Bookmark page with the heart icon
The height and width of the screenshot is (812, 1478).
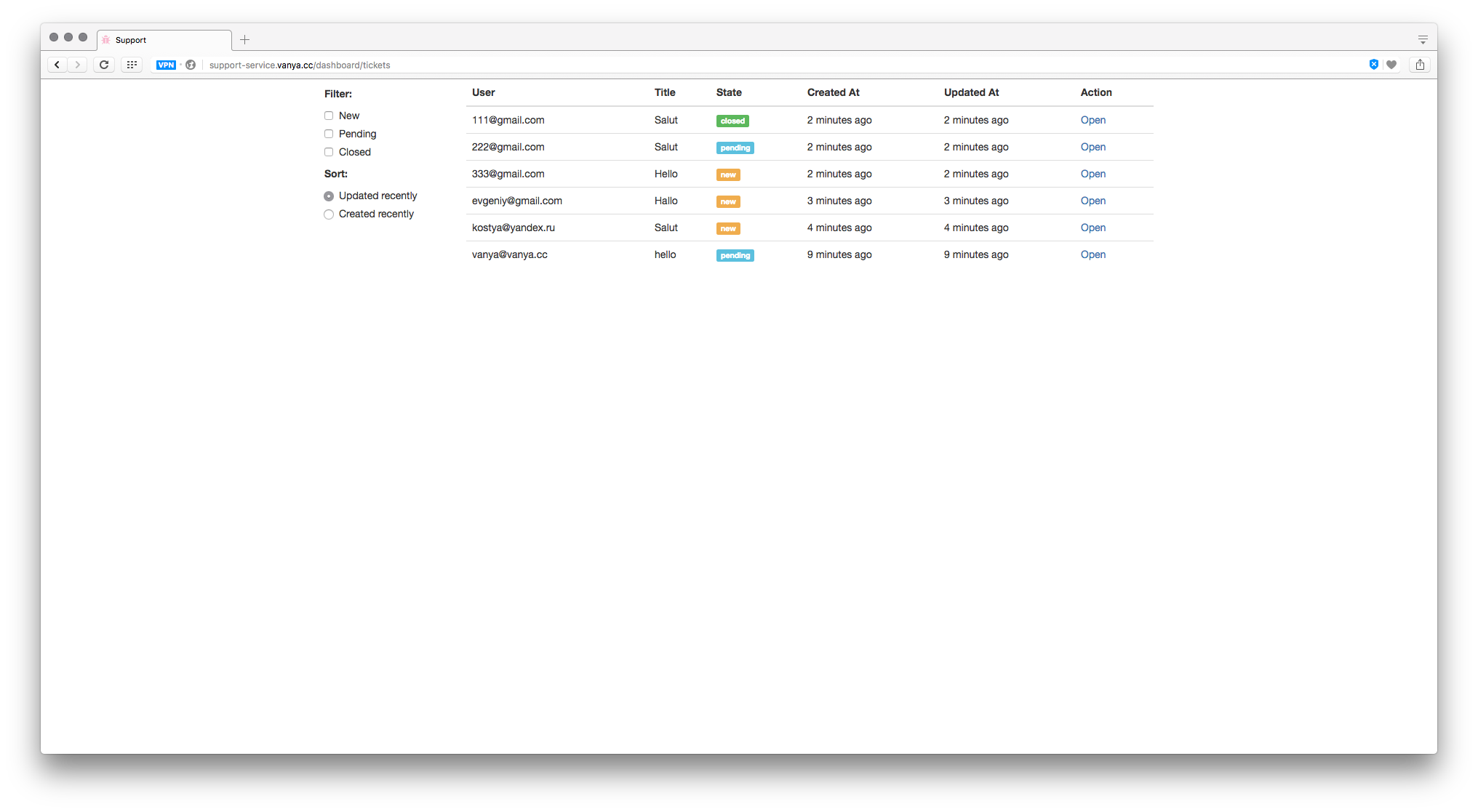point(1391,65)
